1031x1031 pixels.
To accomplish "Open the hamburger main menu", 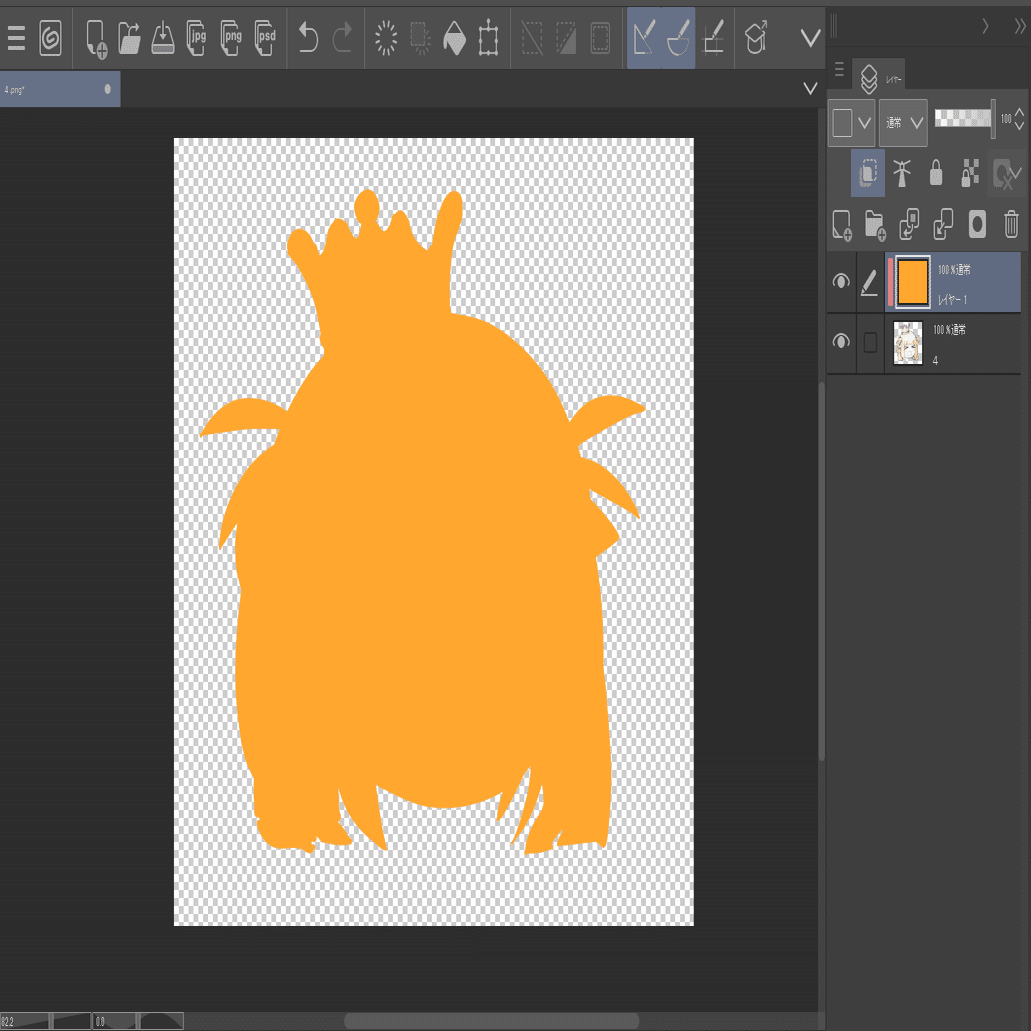I will tap(16, 38).
